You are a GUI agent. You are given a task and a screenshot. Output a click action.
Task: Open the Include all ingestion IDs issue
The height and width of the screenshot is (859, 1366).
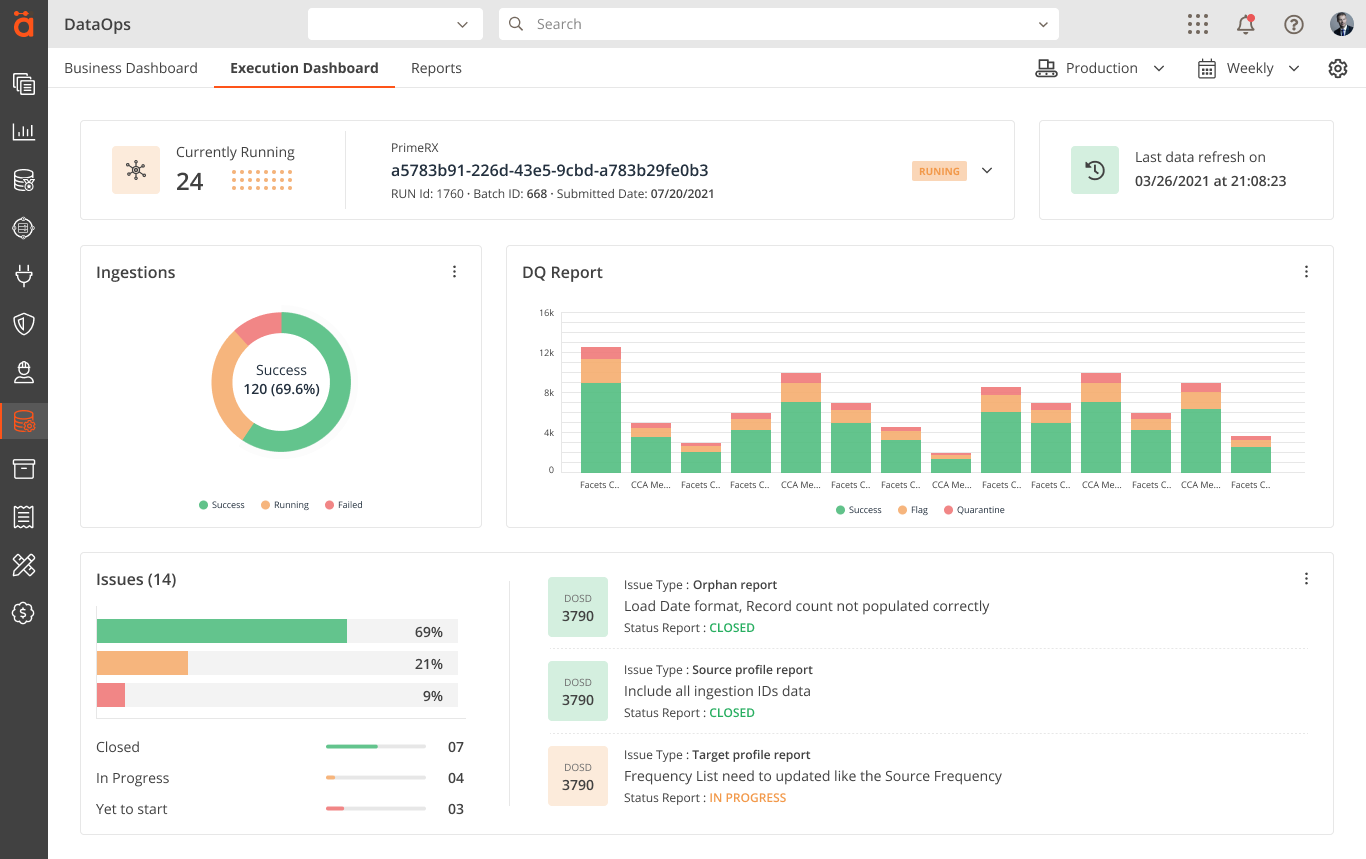[x=717, y=691]
